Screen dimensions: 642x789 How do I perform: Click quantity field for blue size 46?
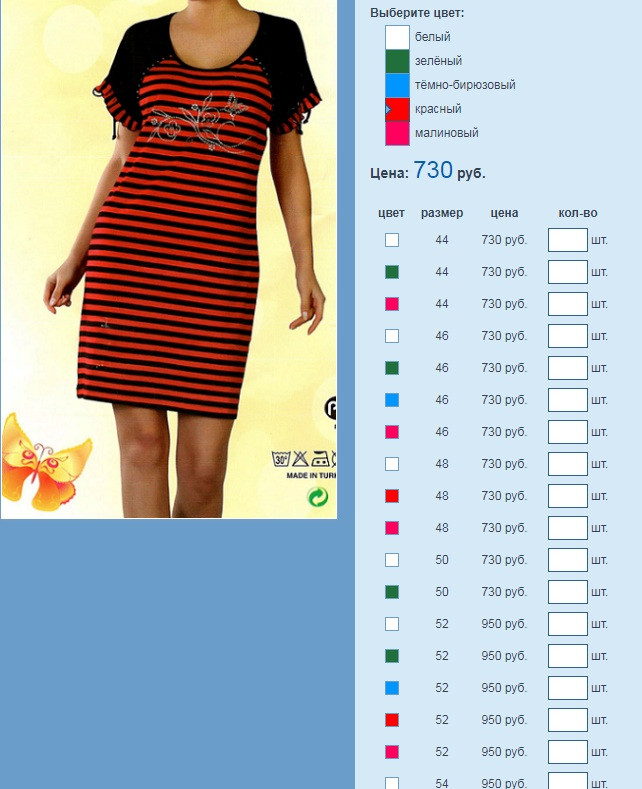pos(568,400)
